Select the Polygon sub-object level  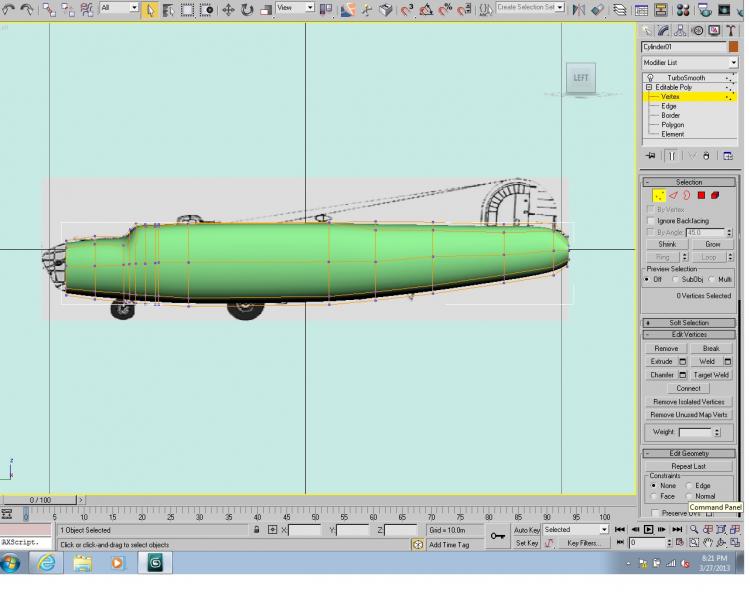[x=673, y=125]
